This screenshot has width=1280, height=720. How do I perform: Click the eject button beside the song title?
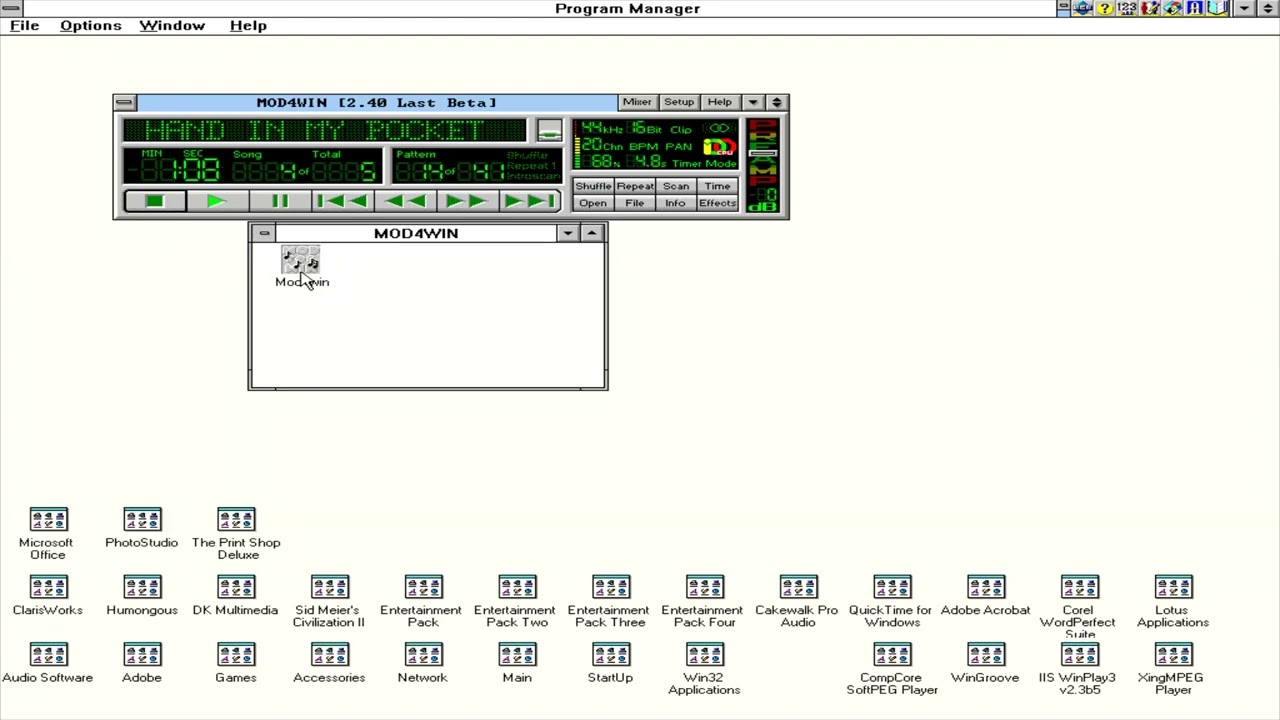point(549,131)
